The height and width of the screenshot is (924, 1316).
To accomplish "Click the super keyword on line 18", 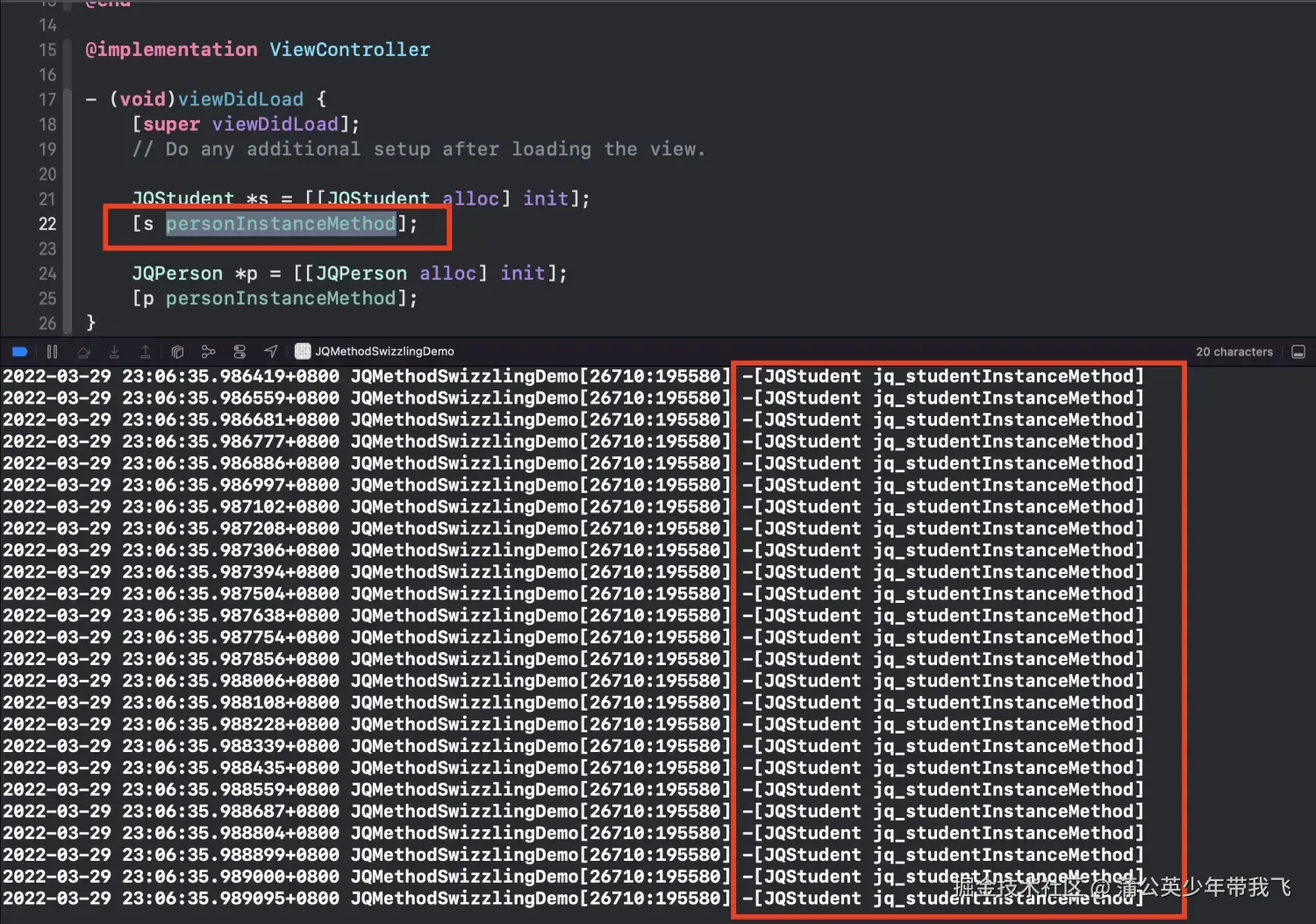I will click(172, 125).
